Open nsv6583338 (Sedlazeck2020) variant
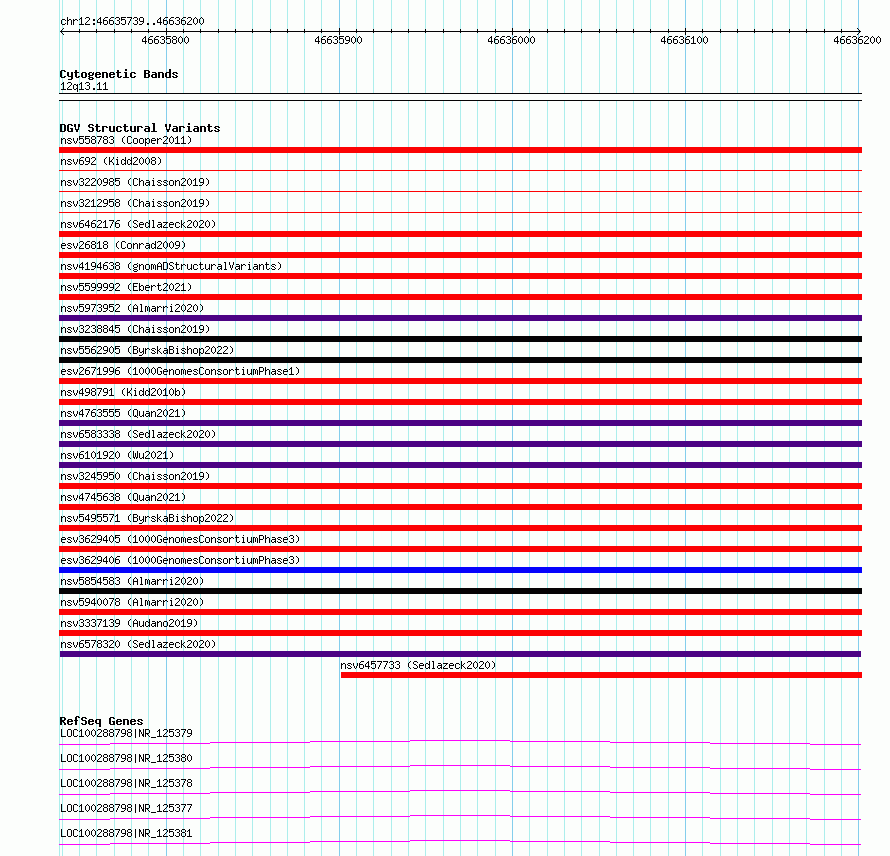This screenshot has width=890, height=856. [138, 434]
